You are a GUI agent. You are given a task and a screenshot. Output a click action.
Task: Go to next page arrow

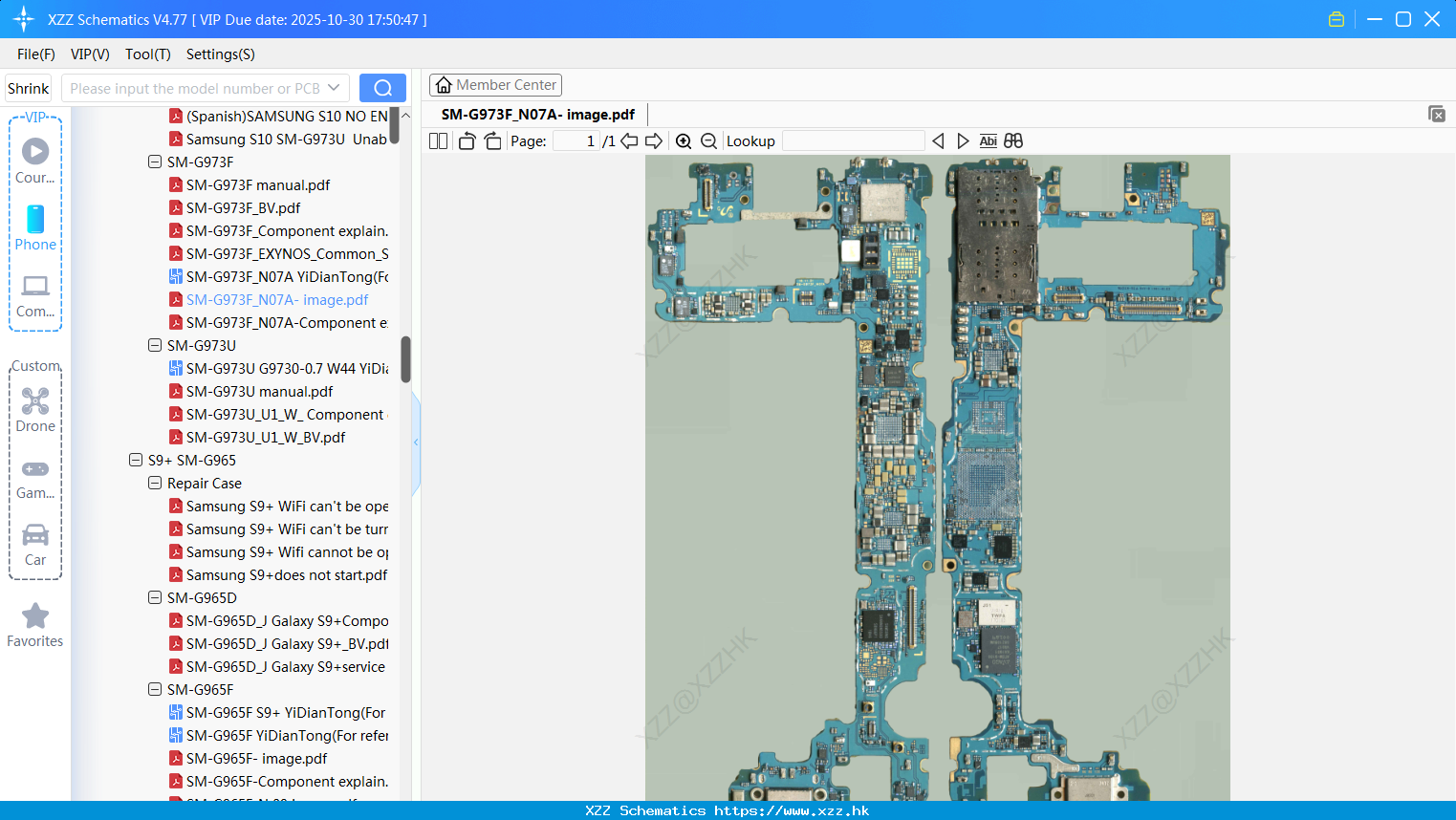(654, 140)
